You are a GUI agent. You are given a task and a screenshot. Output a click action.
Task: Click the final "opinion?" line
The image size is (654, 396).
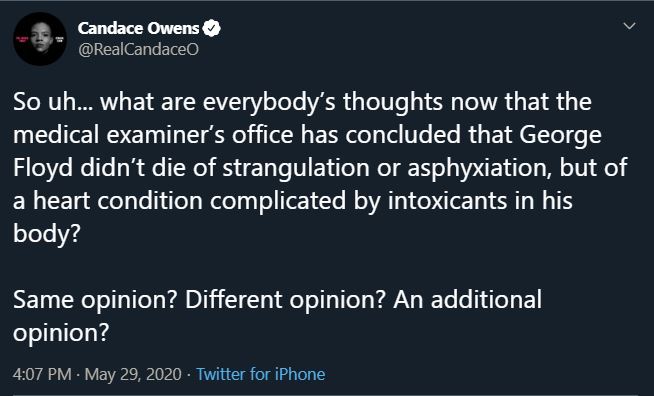[61, 333]
